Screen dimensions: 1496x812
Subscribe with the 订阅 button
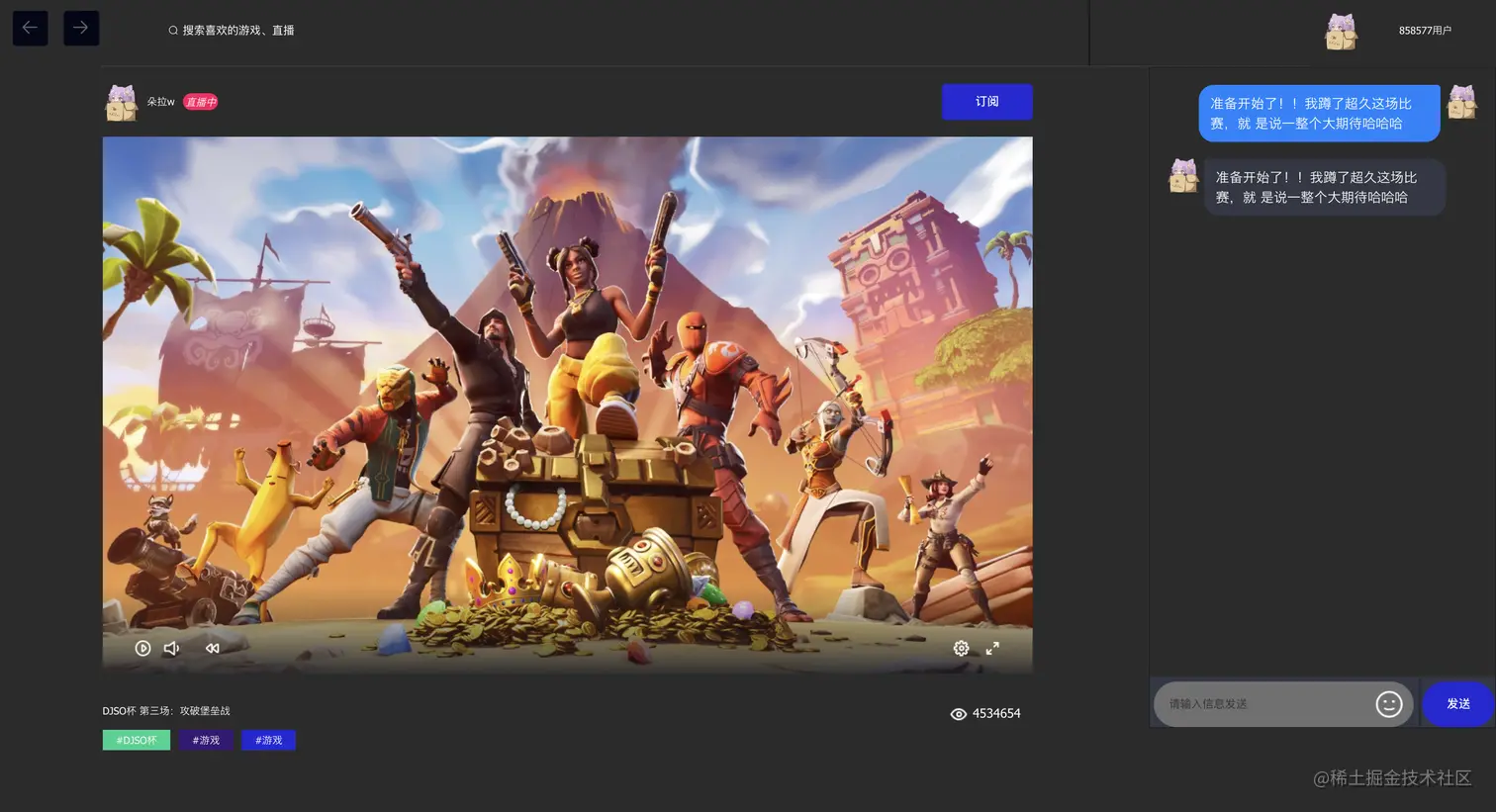tap(986, 102)
